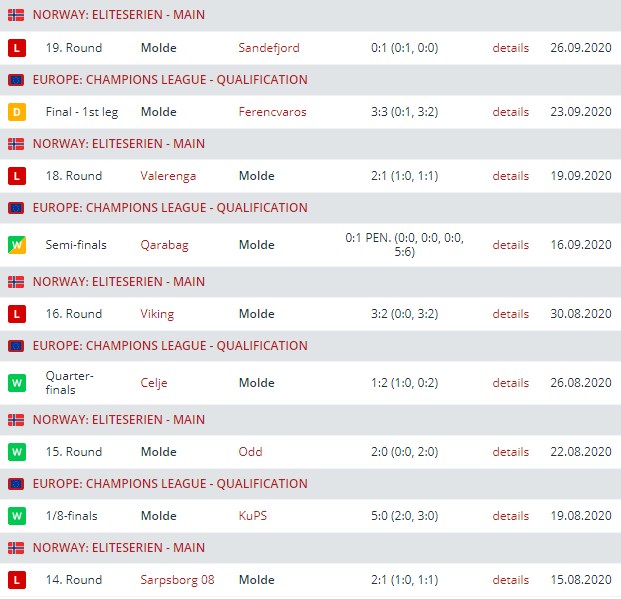Image resolution: width=621 pixels, height=599 pixels.
Task: Click the top Norway Eliteserien Main header
Action: 118,15
